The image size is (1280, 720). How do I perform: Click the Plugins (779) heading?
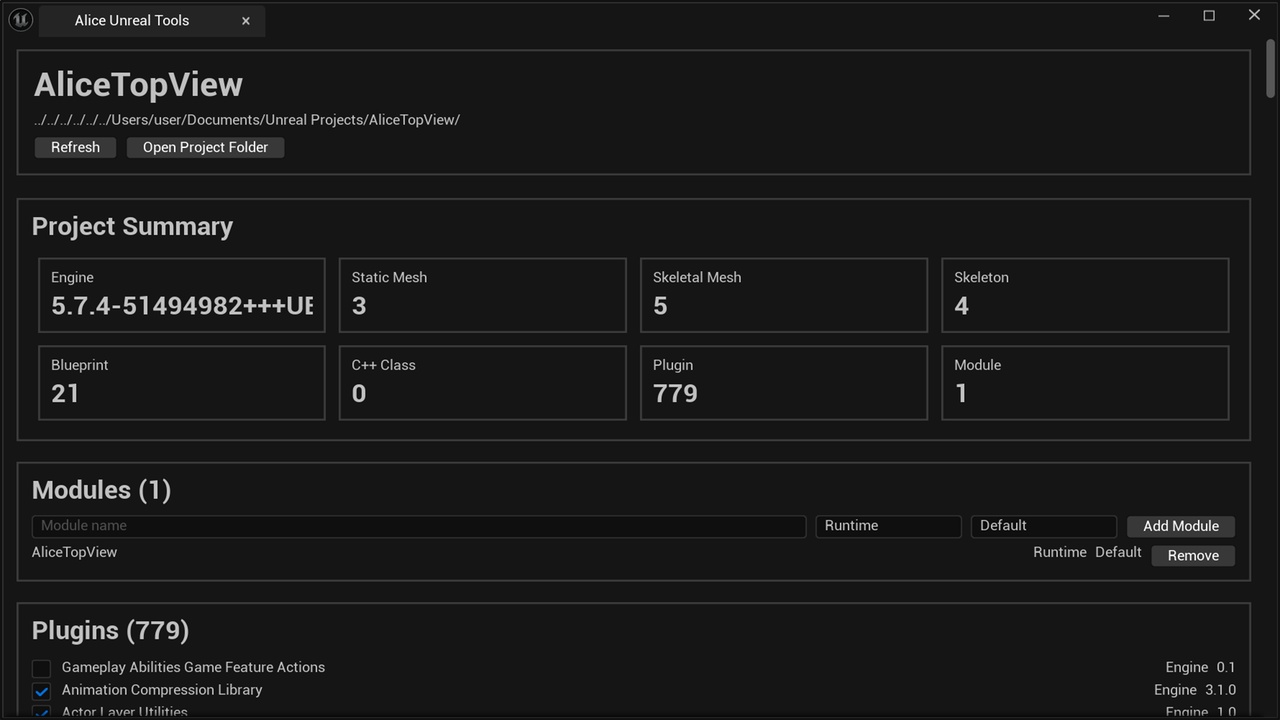click(x=110, y=631)
